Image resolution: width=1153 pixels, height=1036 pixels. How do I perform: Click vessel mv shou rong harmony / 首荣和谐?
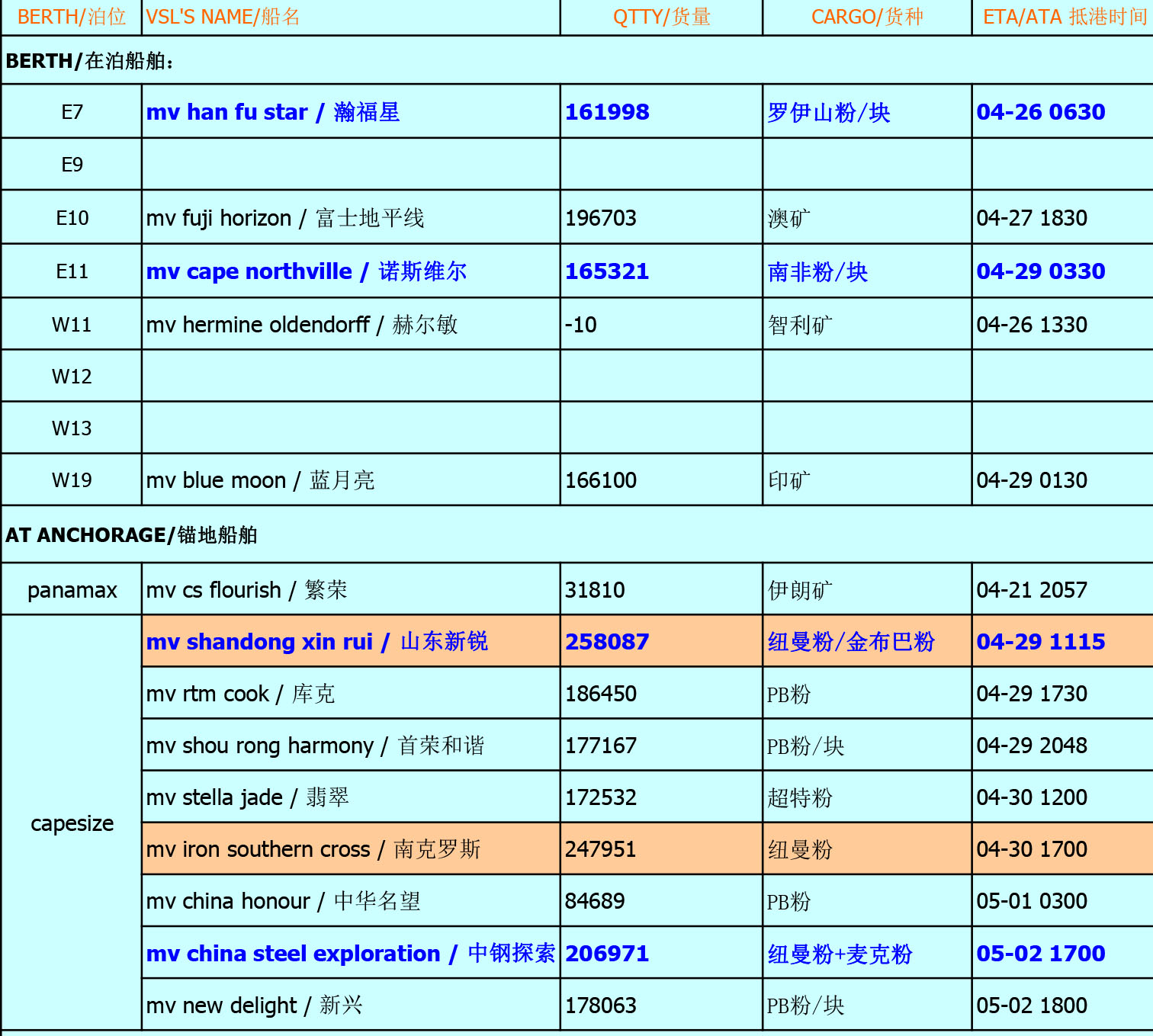tap(351, 745)
